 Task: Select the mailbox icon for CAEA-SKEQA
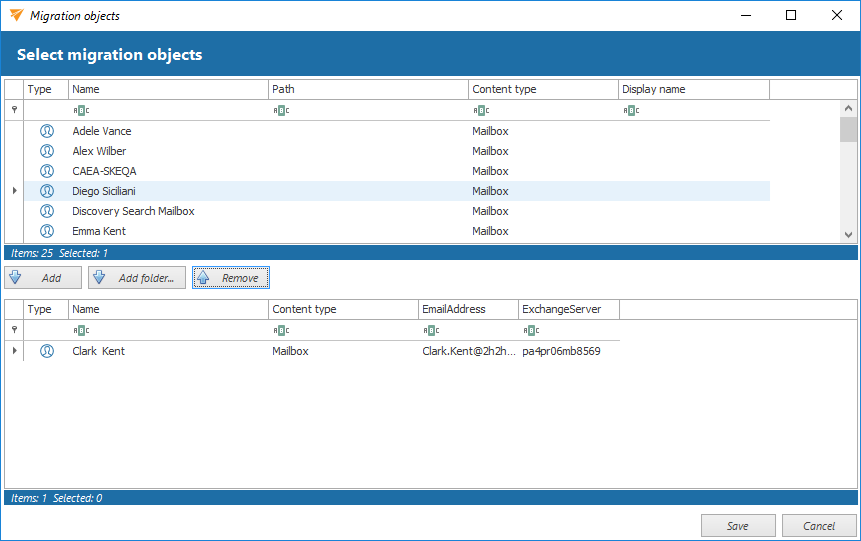46,171
